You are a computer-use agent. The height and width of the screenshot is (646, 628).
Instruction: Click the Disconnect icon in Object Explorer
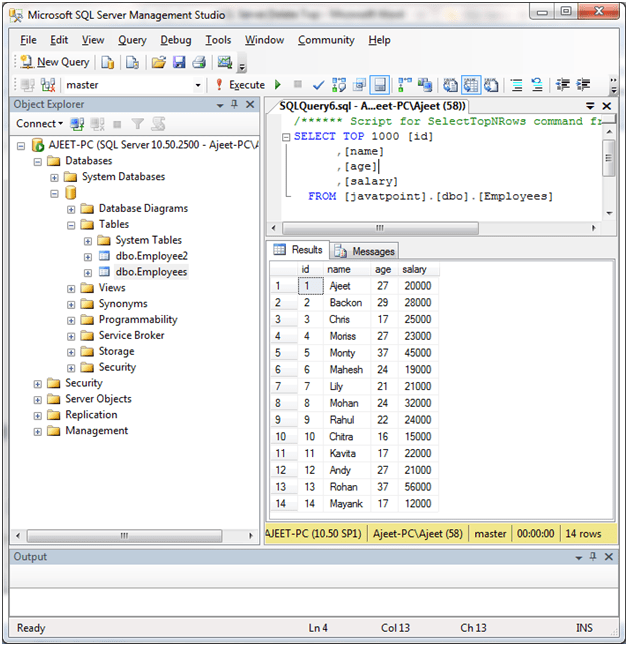click(98, 124)
